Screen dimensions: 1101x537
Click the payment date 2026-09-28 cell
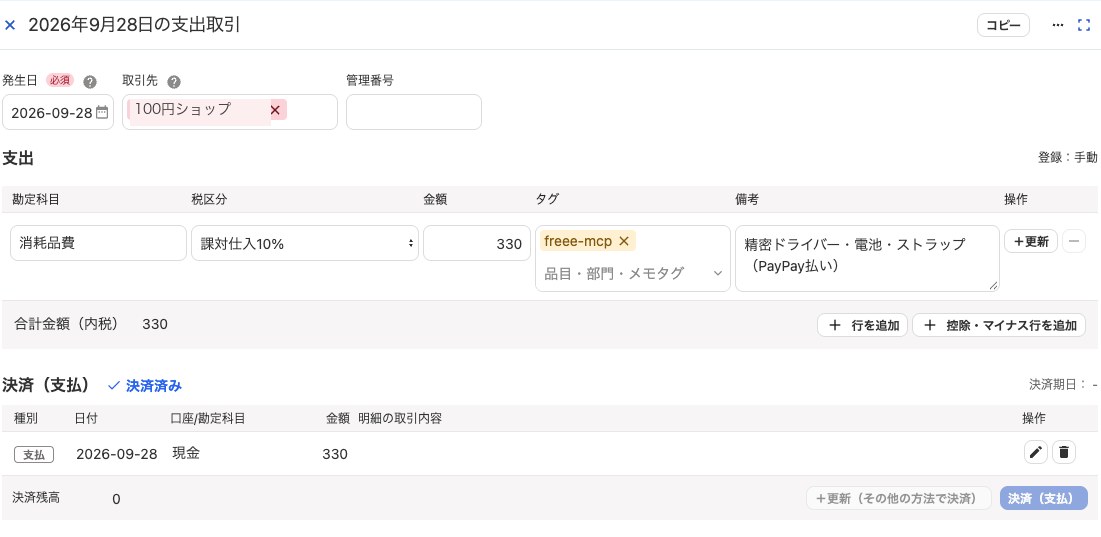pos(117,454)
